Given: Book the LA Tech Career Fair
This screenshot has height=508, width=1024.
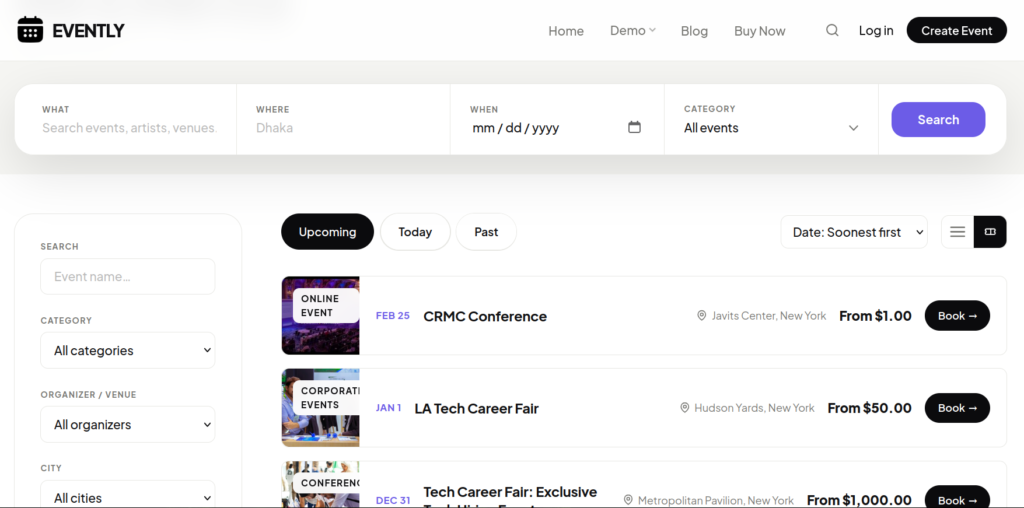Looking at the screenshot, I should 957,407.
